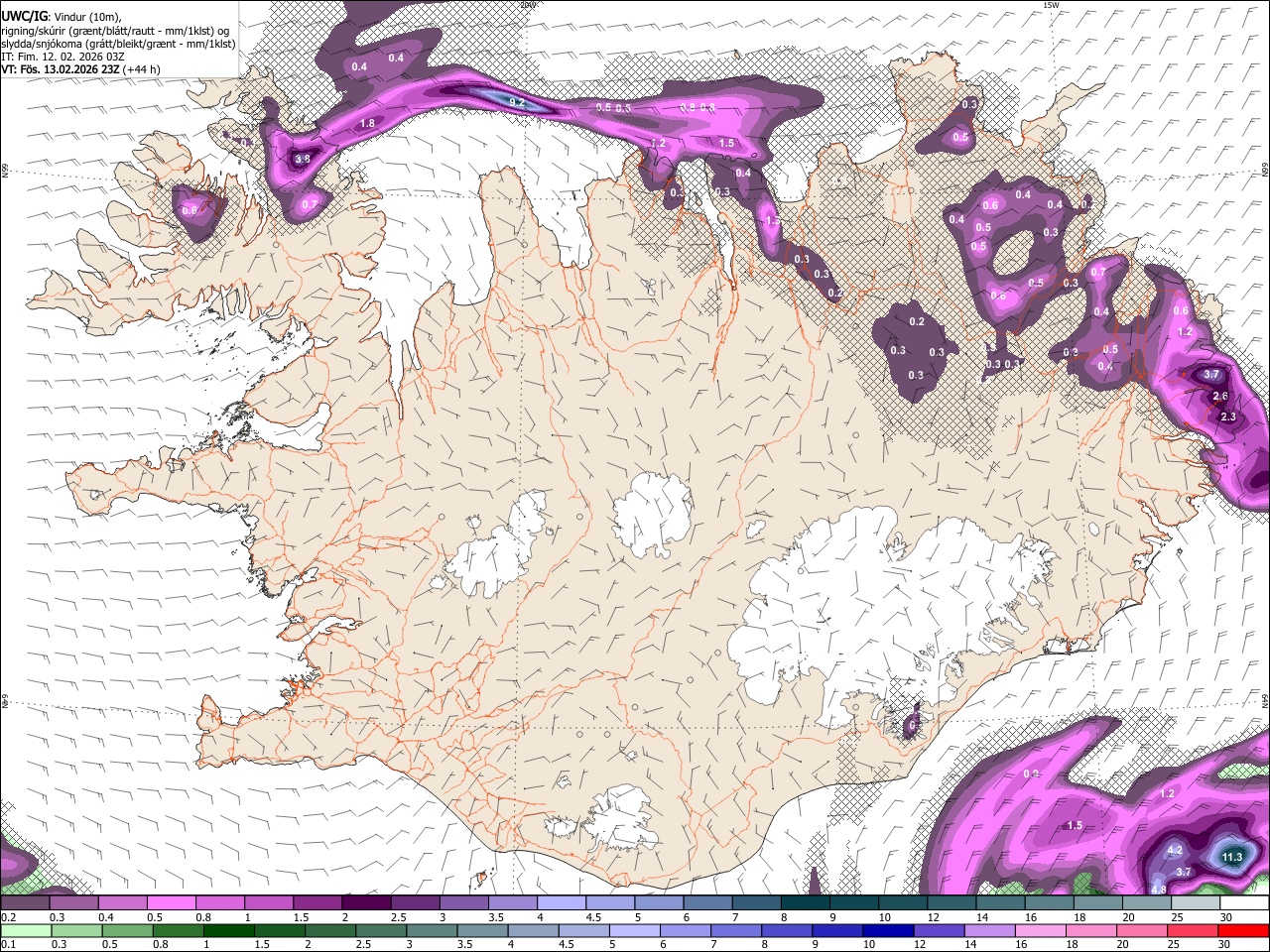The image size is (1270, 952).
Task: Click the 11.3 precipitation maximum value
Action: coord(1232,857)
